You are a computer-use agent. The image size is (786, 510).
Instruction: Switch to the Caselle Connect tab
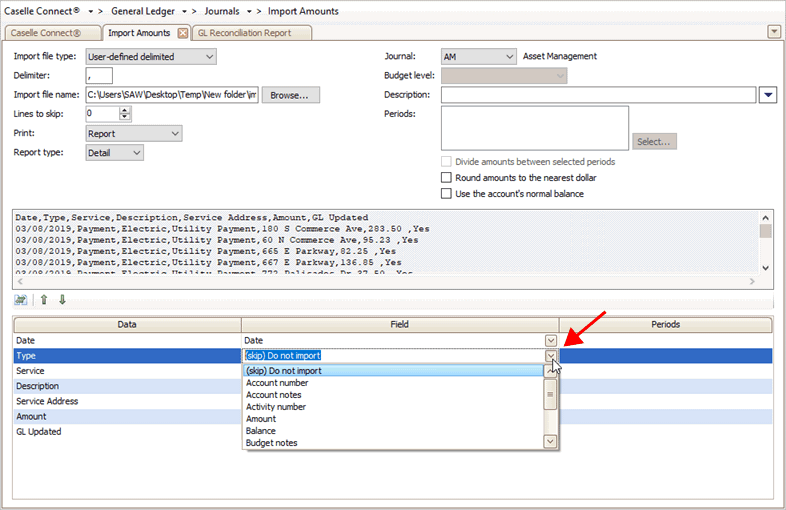coord(49,33)
